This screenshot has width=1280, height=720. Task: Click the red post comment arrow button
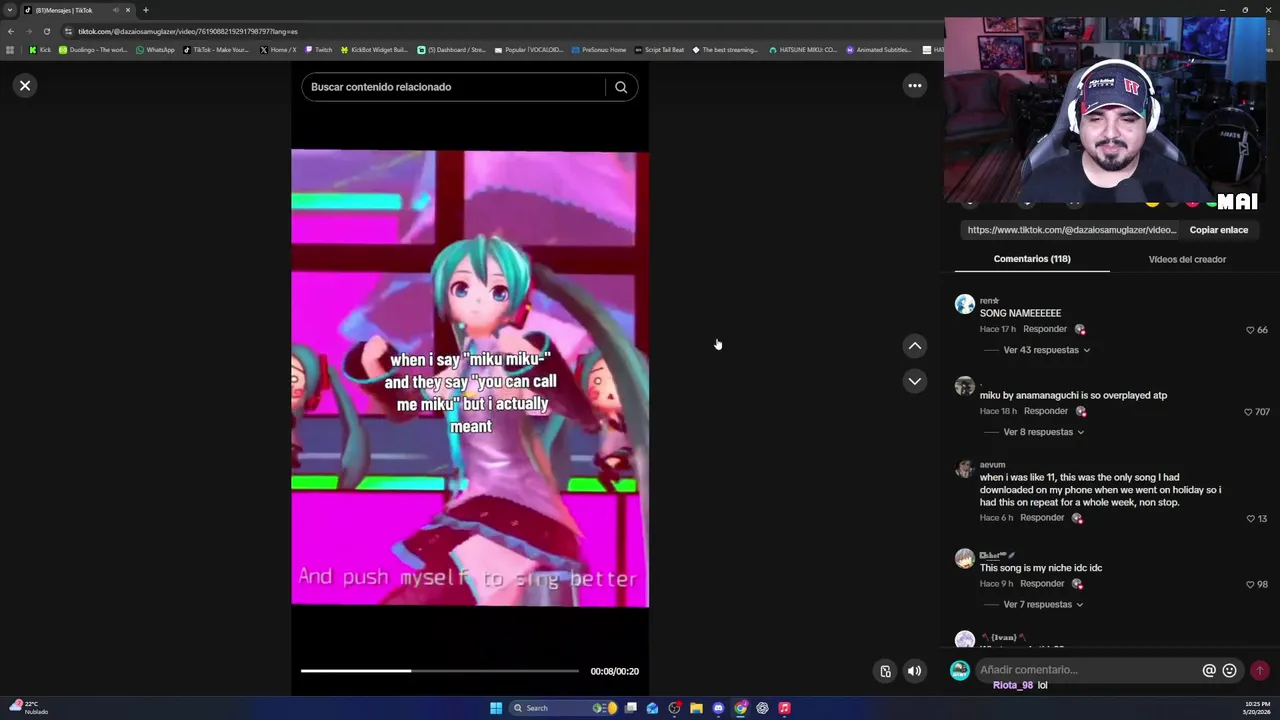[1260, 670]
